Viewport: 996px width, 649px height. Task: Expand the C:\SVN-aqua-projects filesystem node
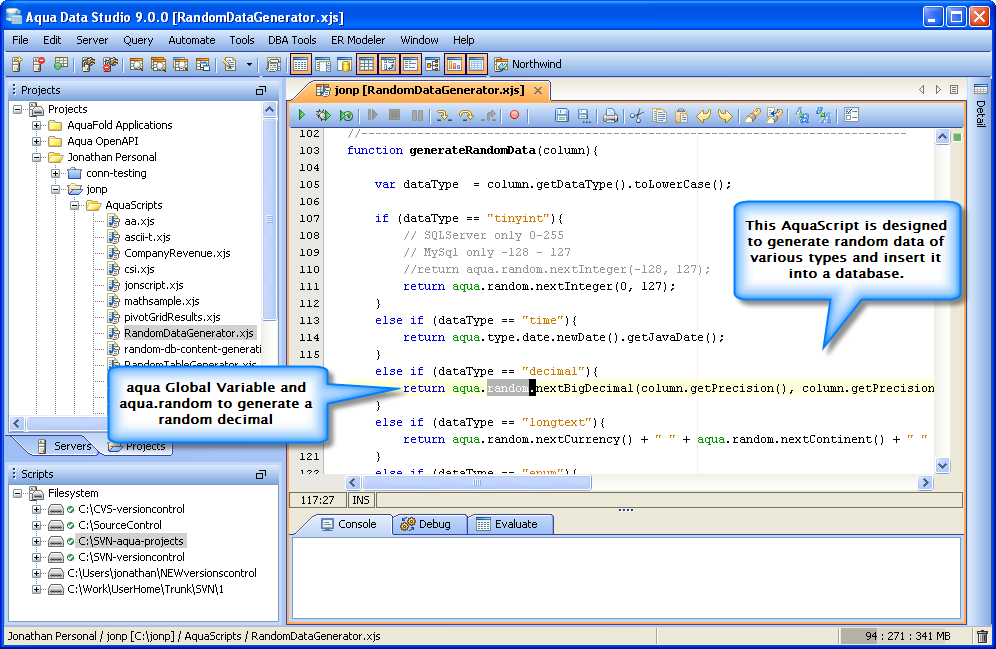pyautogui.click(x=37, y=541)
